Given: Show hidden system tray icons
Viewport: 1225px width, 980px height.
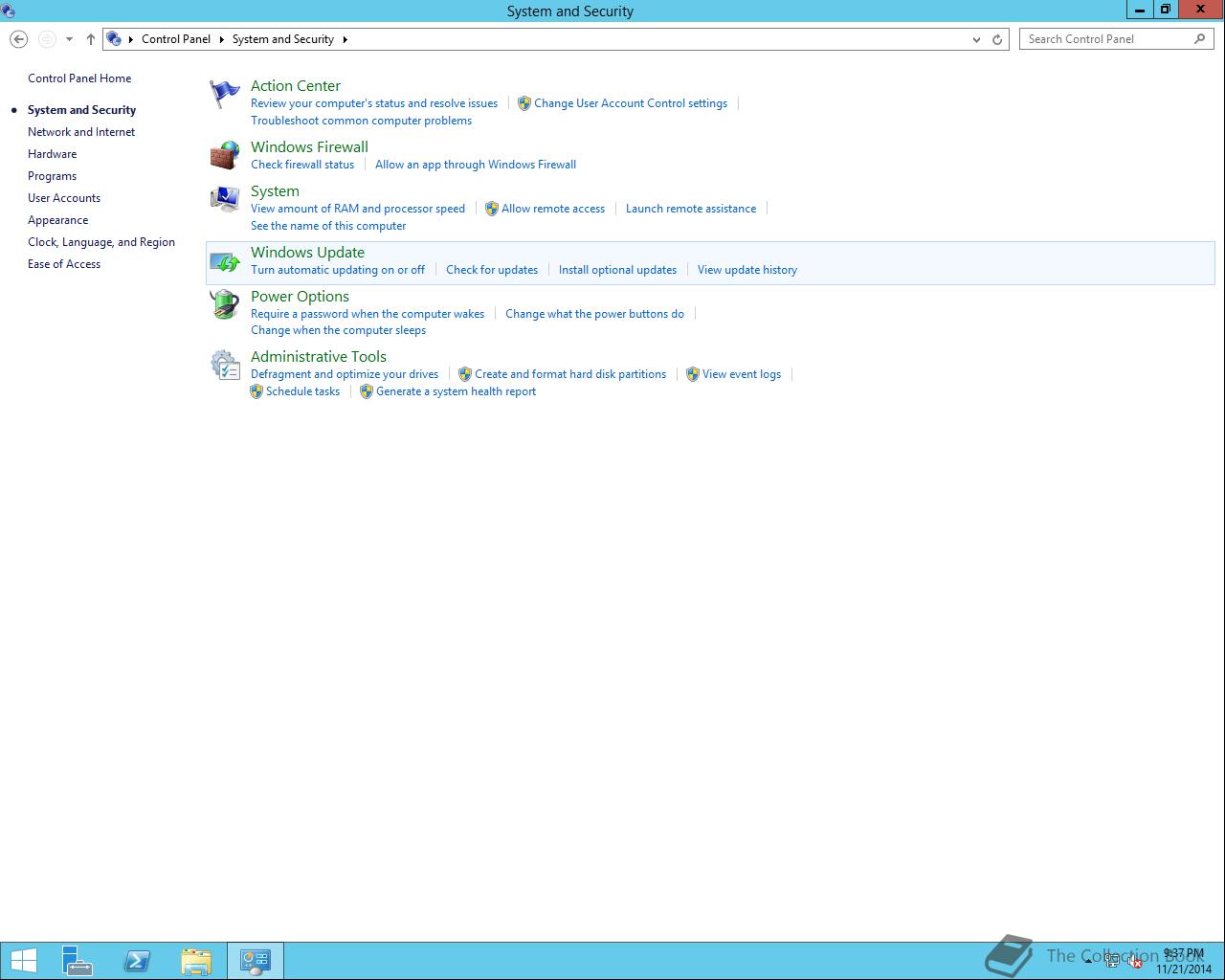Looking at the screenshot, I should pyautogui.click(x=1088, y=961).
